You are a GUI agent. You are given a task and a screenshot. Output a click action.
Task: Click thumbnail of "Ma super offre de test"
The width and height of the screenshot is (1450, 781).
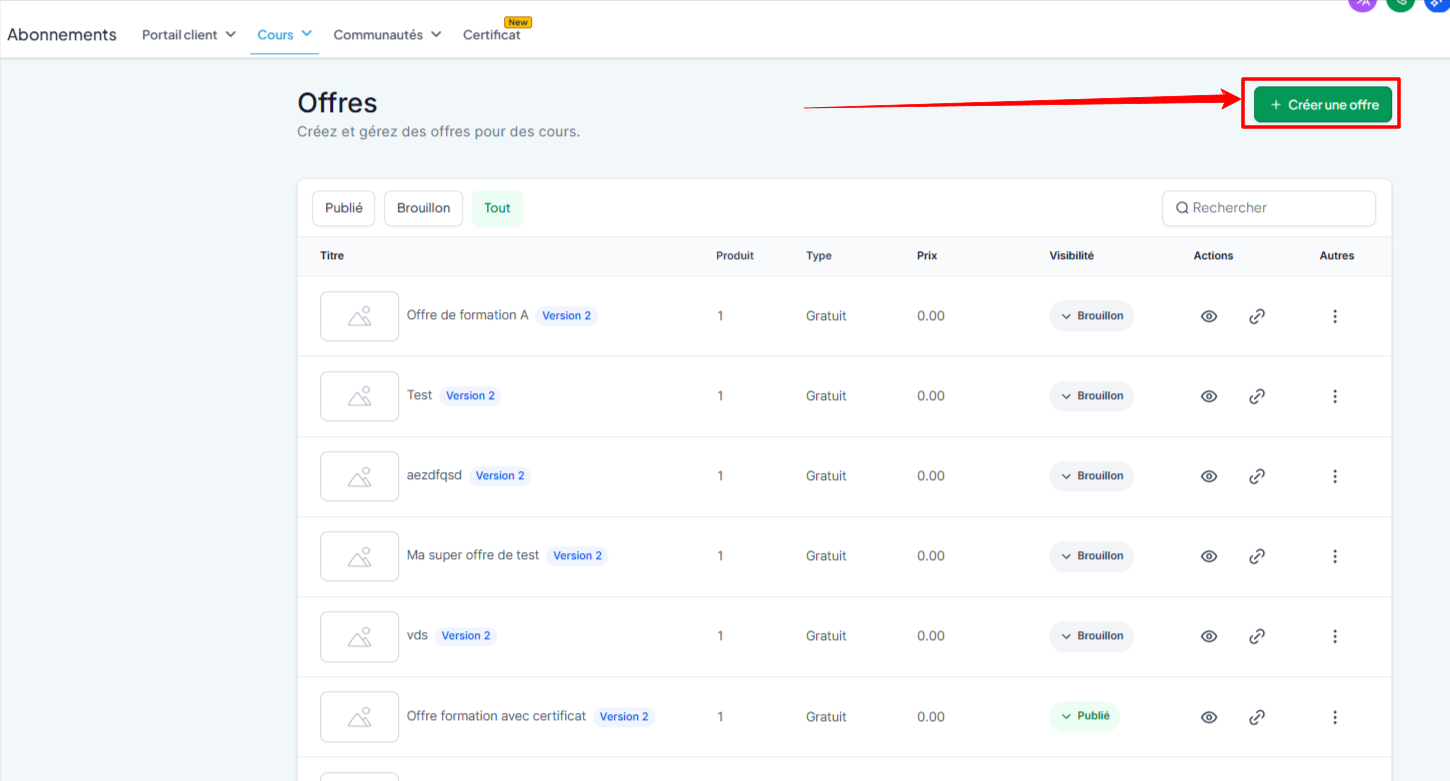pos(360,556)
